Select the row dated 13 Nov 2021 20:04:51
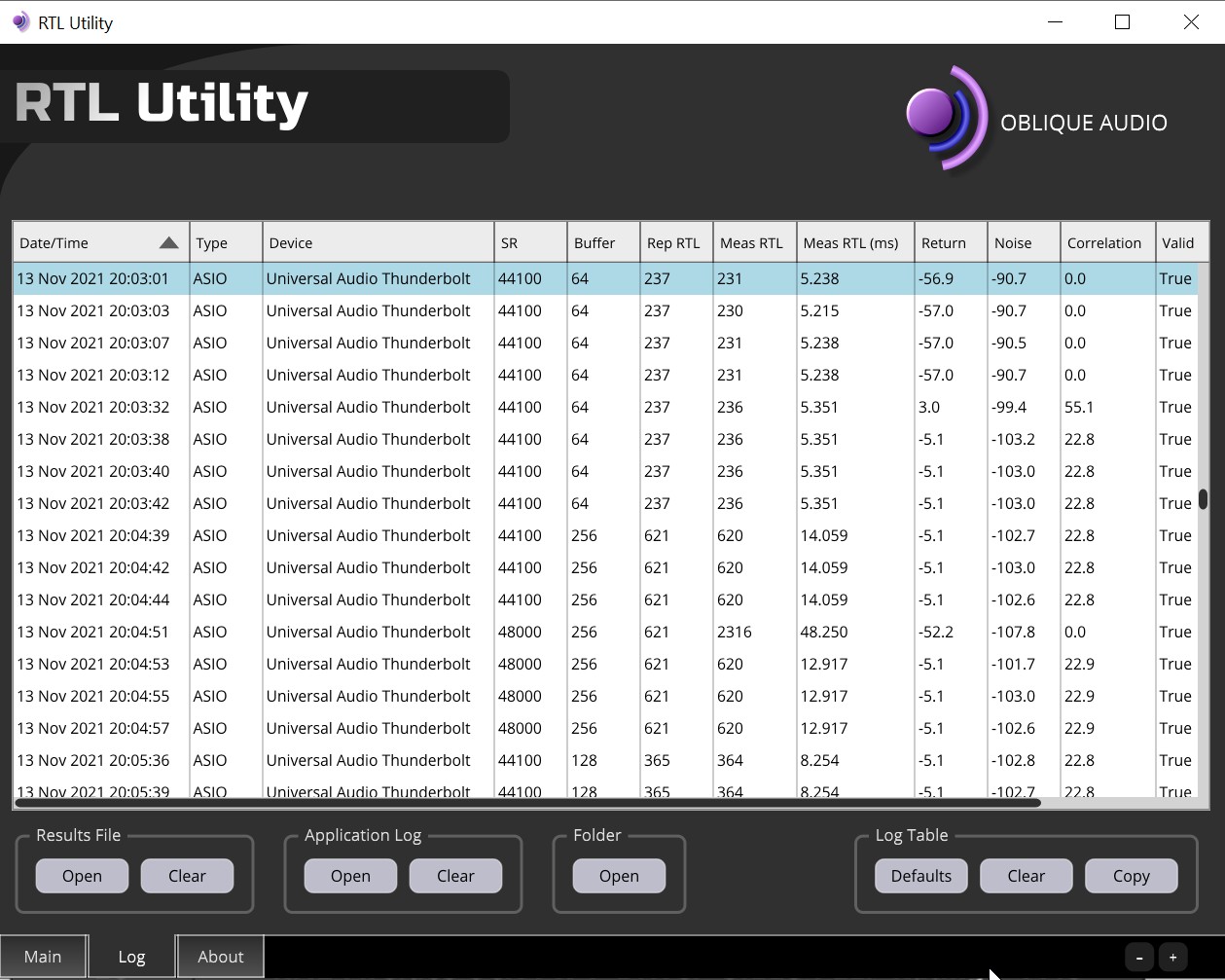The width and height of the screenshot is (1225, 980). [605, 632]
